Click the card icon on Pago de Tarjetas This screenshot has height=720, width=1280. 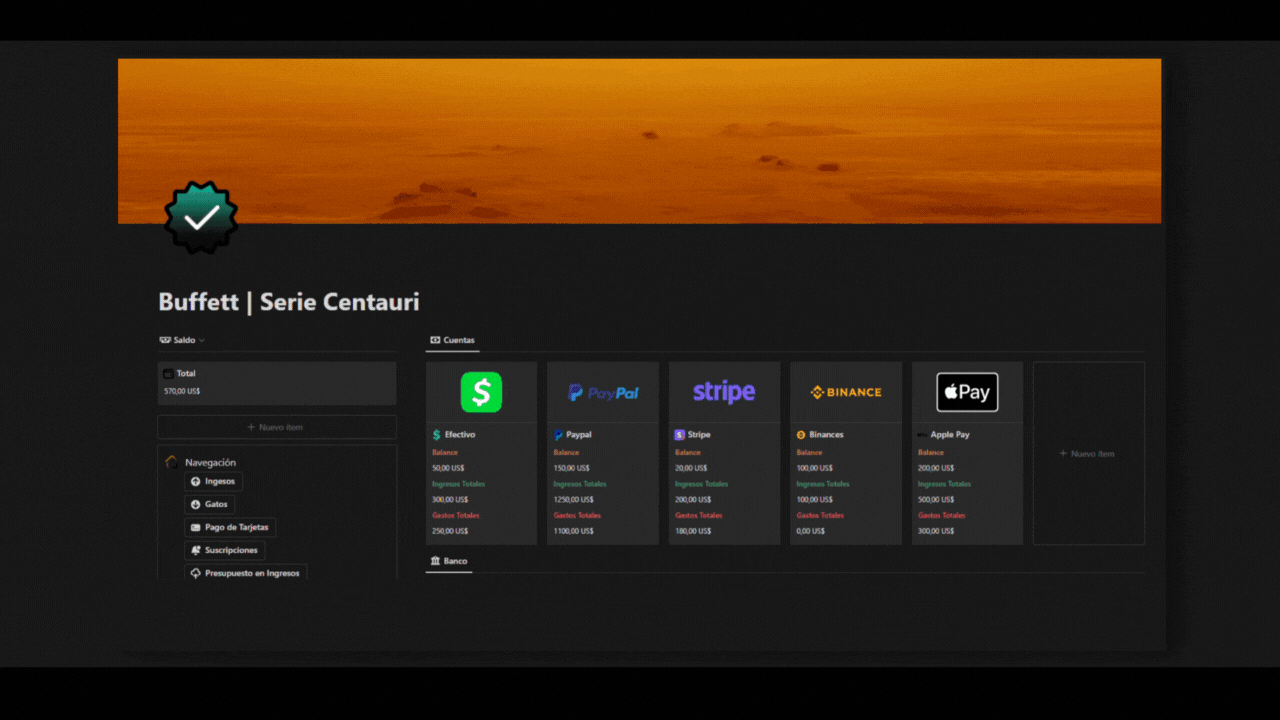pyautogui.click(x=196, y=528)
